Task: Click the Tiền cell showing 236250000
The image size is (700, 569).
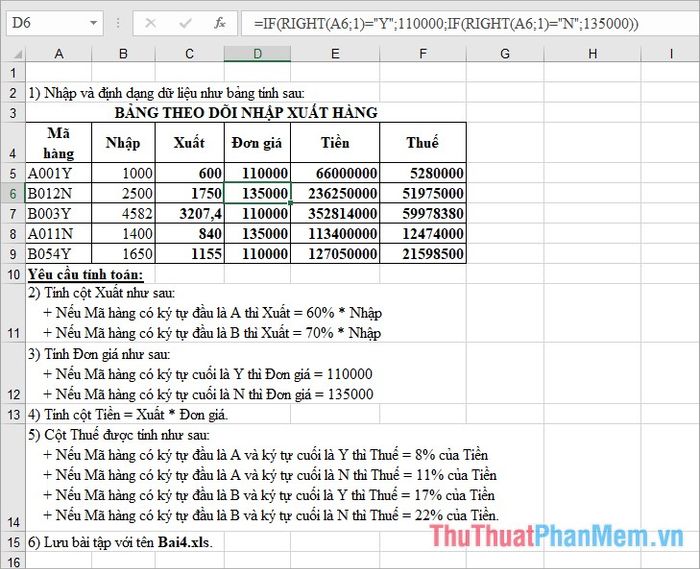Action: (335, 193)
